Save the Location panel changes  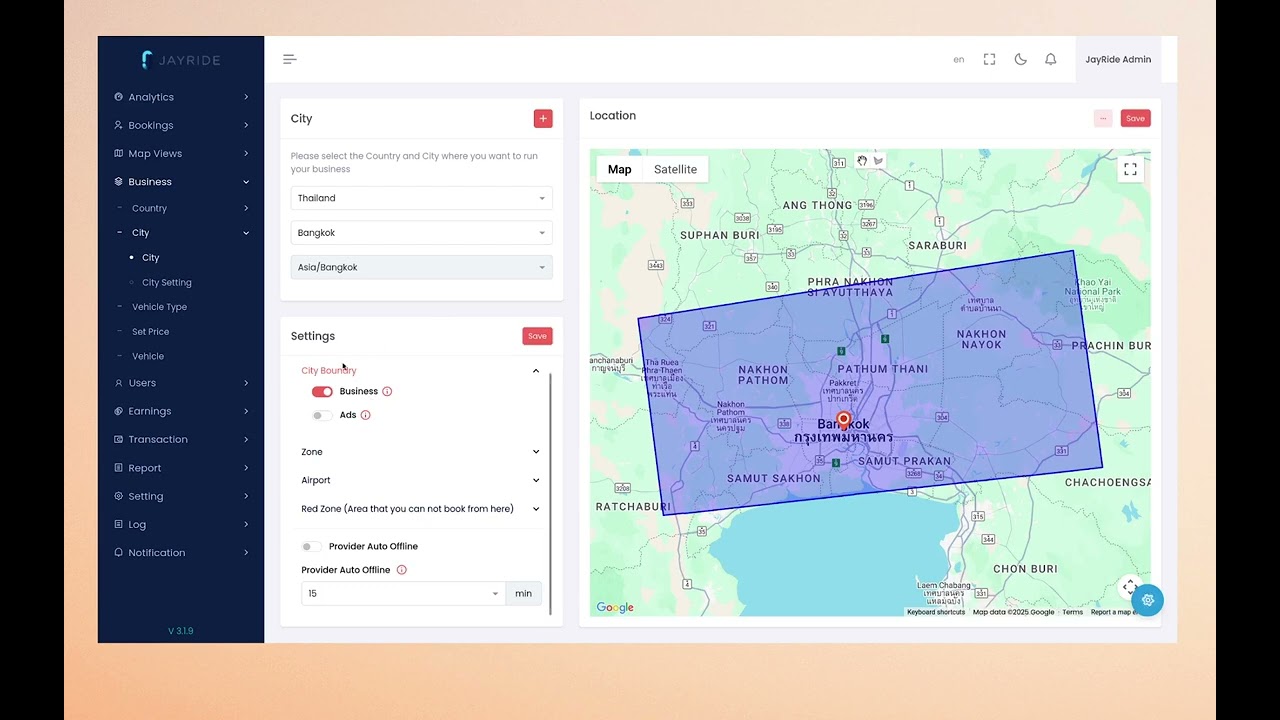tap(1135, 118)
